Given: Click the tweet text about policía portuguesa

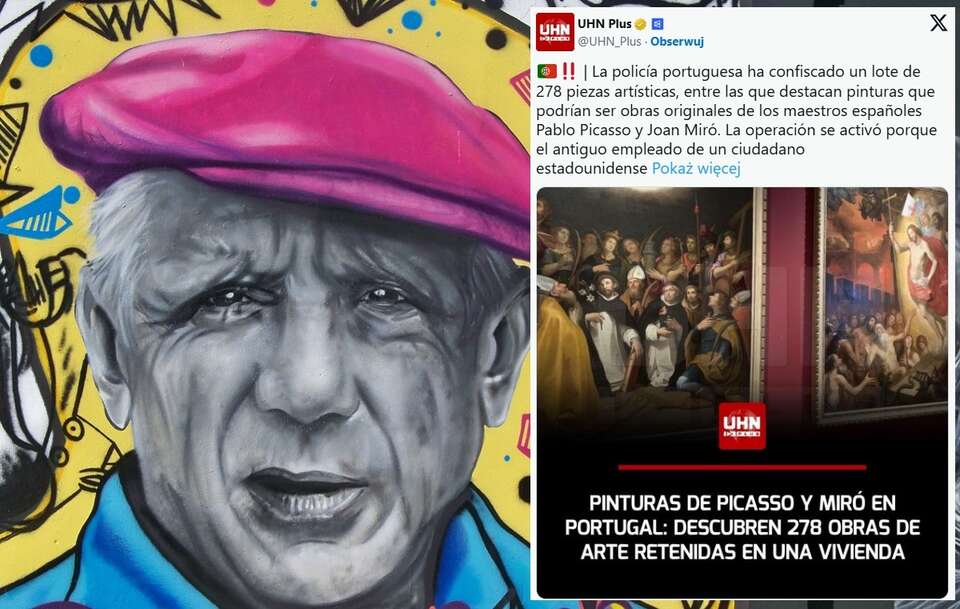Looking at the screenshot, I should point(737,120).
